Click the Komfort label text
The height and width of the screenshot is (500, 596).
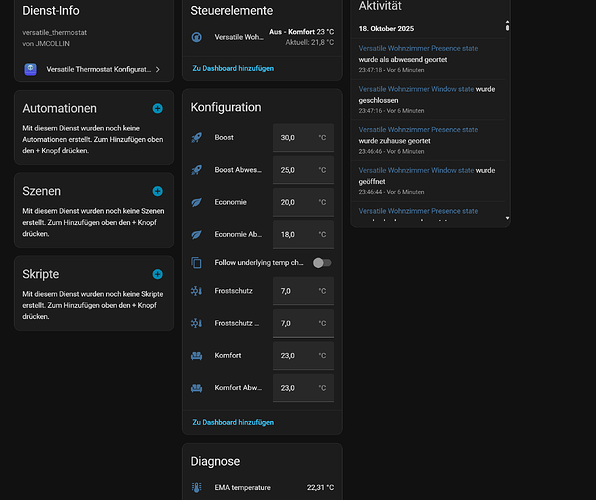(228, 356)
